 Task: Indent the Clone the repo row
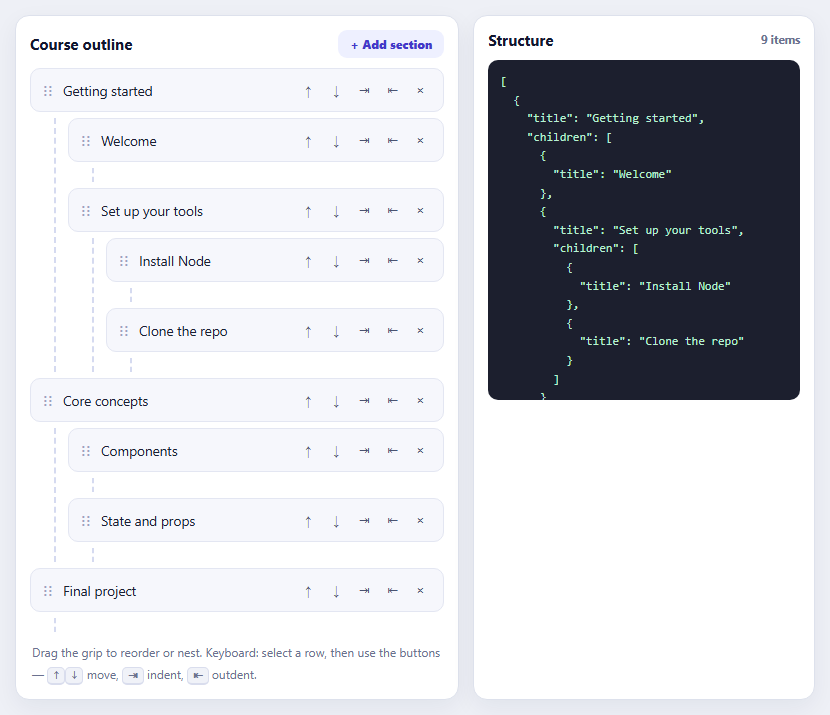(364, 331)
